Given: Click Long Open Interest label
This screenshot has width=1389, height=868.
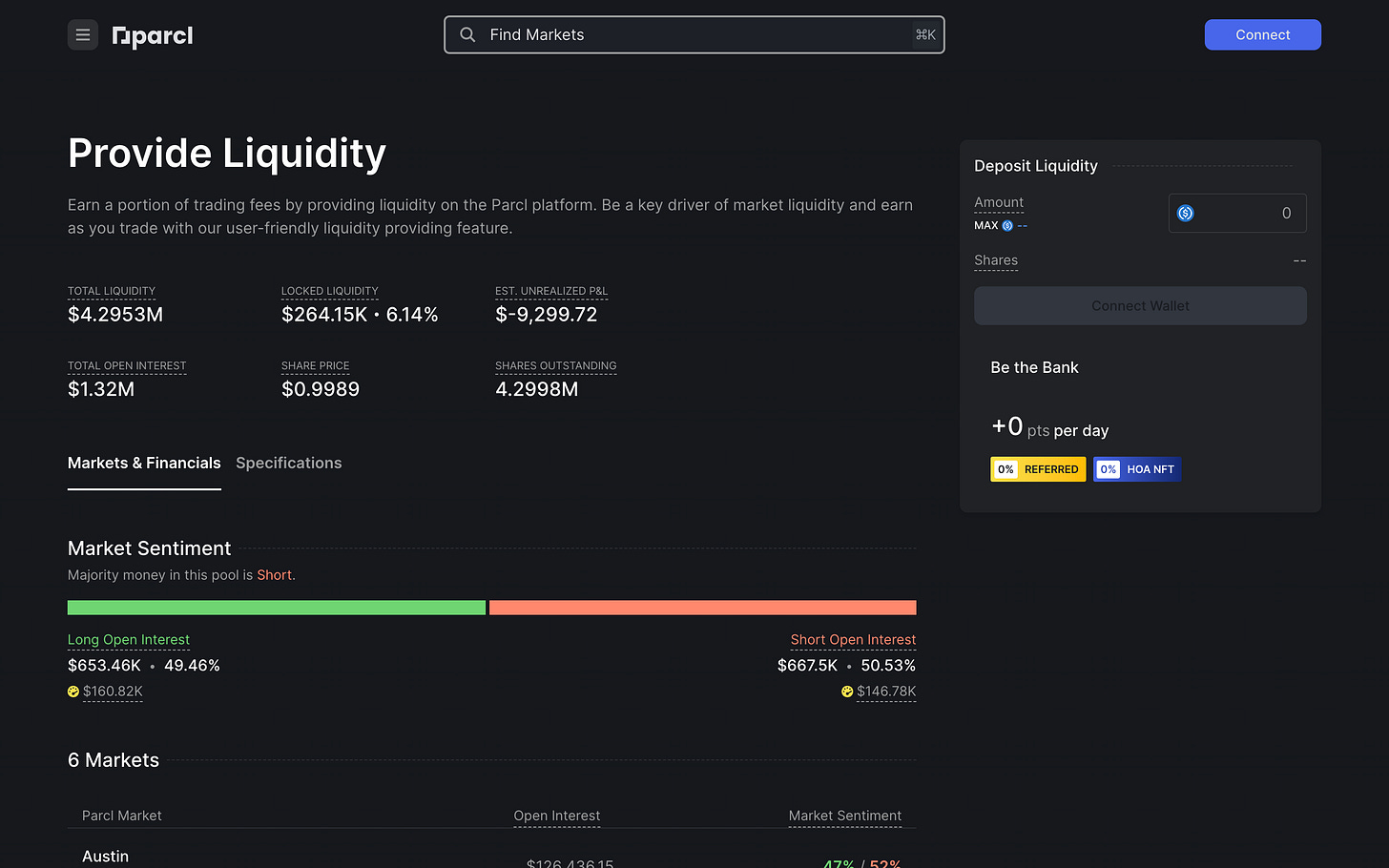Looking at the screenshot, I should (129, 640).
